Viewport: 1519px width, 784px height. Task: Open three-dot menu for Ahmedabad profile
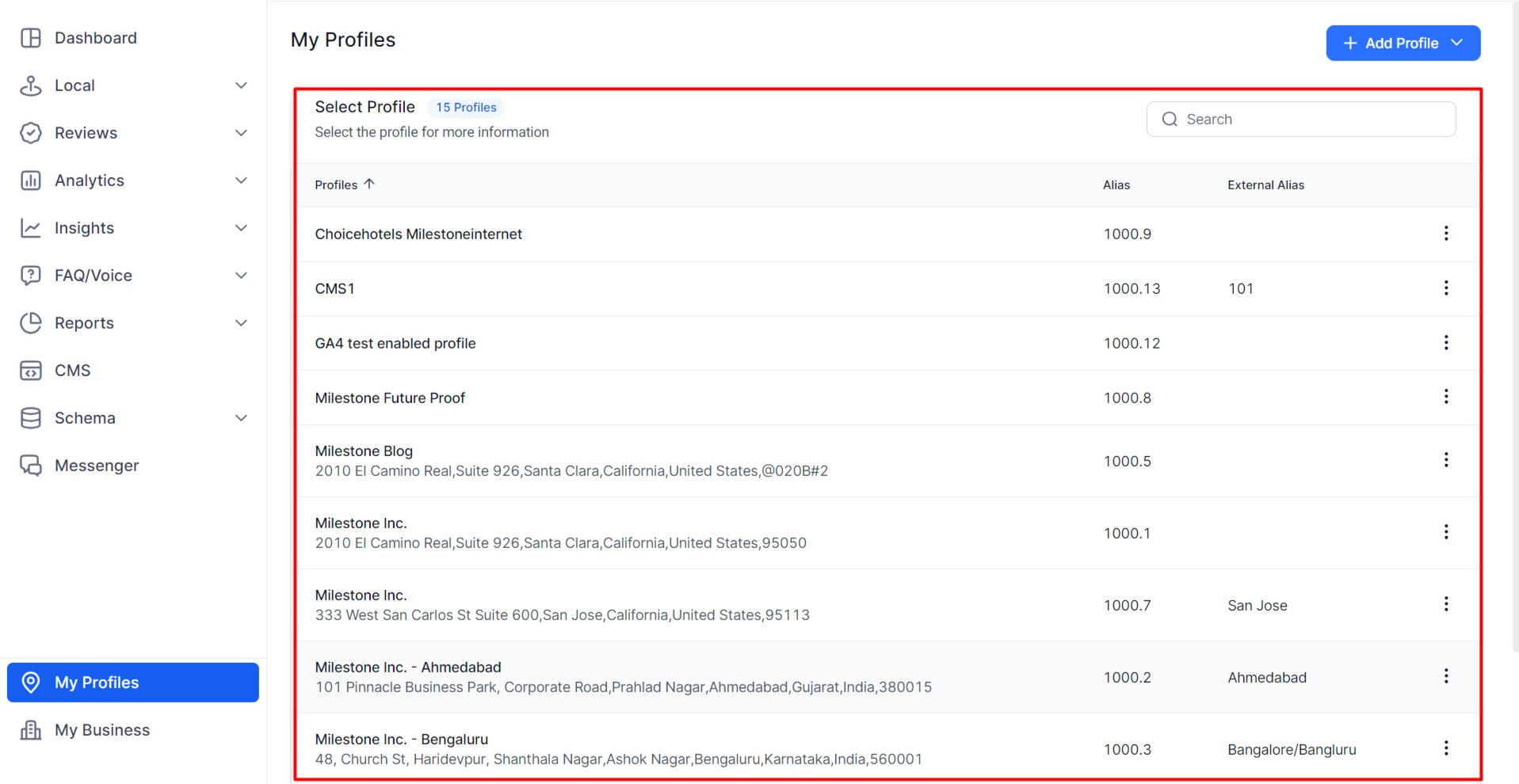(x=1446, y=676)
